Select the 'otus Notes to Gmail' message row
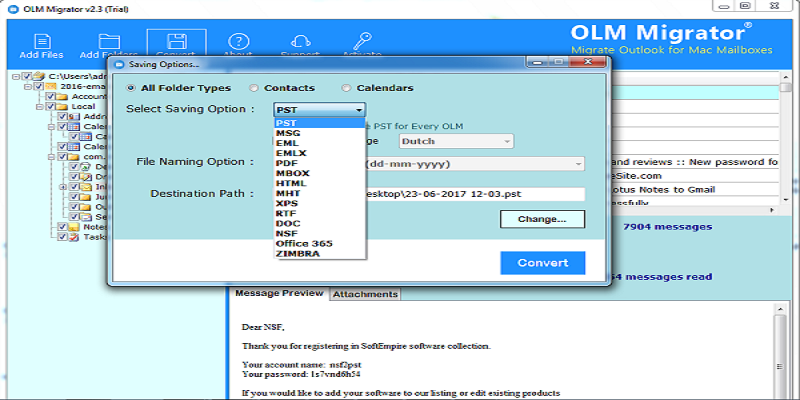This screenshot has width=800, height=400. tap(694, 189)
